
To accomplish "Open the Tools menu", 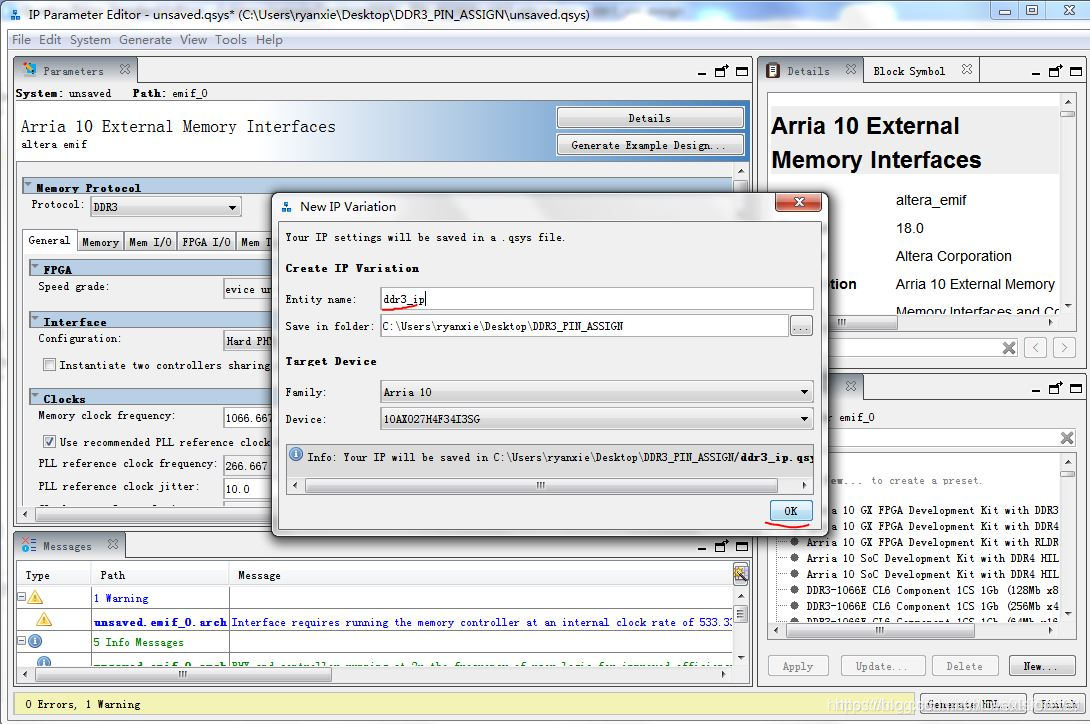I will point(231,40).
